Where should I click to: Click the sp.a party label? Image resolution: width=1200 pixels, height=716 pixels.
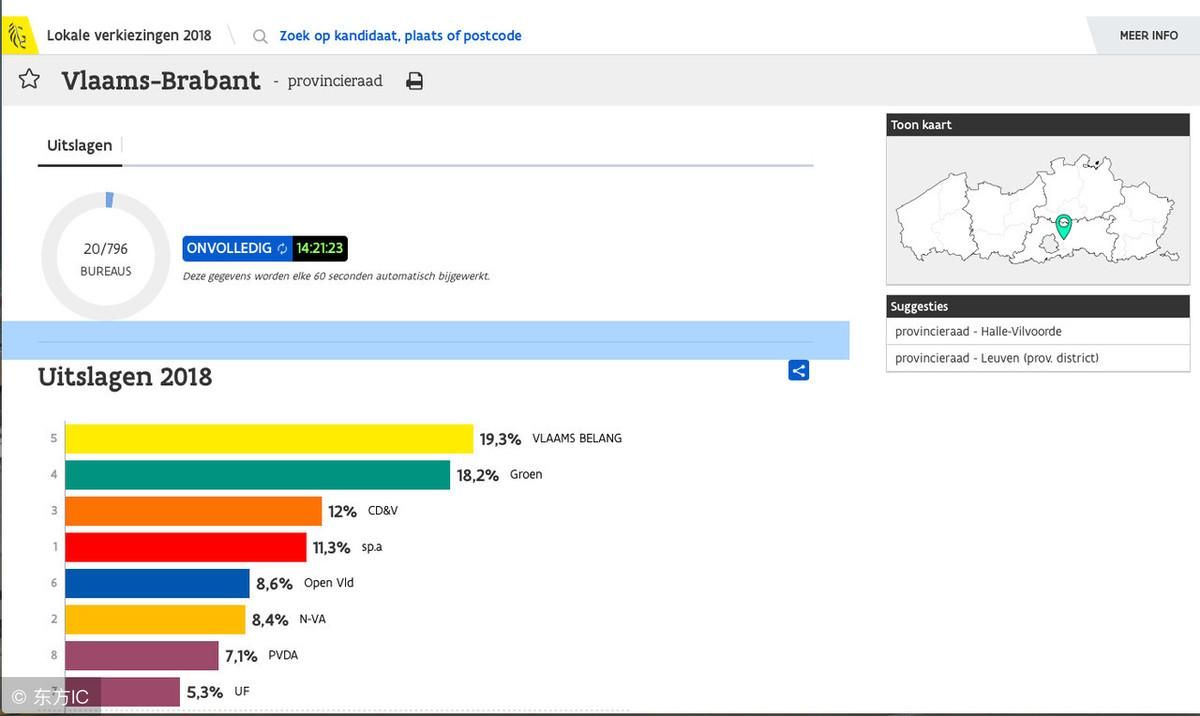pyautogui.click(x=372, y=547)
